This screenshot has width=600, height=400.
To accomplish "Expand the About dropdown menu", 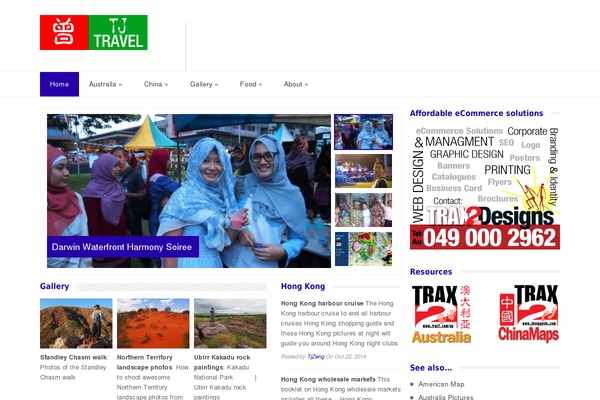I will click(296, 84).
